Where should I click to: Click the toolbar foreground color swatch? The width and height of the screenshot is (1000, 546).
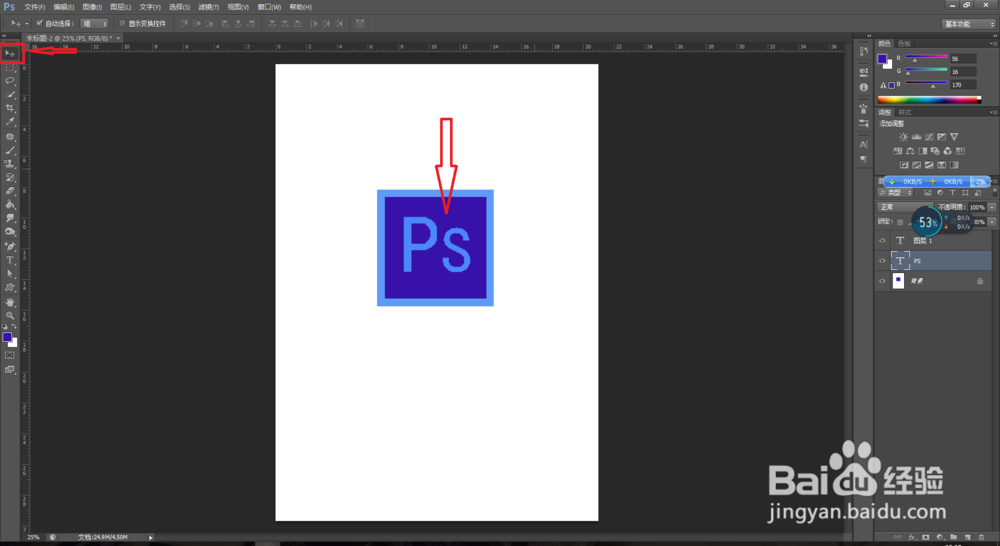click(7, 337)
